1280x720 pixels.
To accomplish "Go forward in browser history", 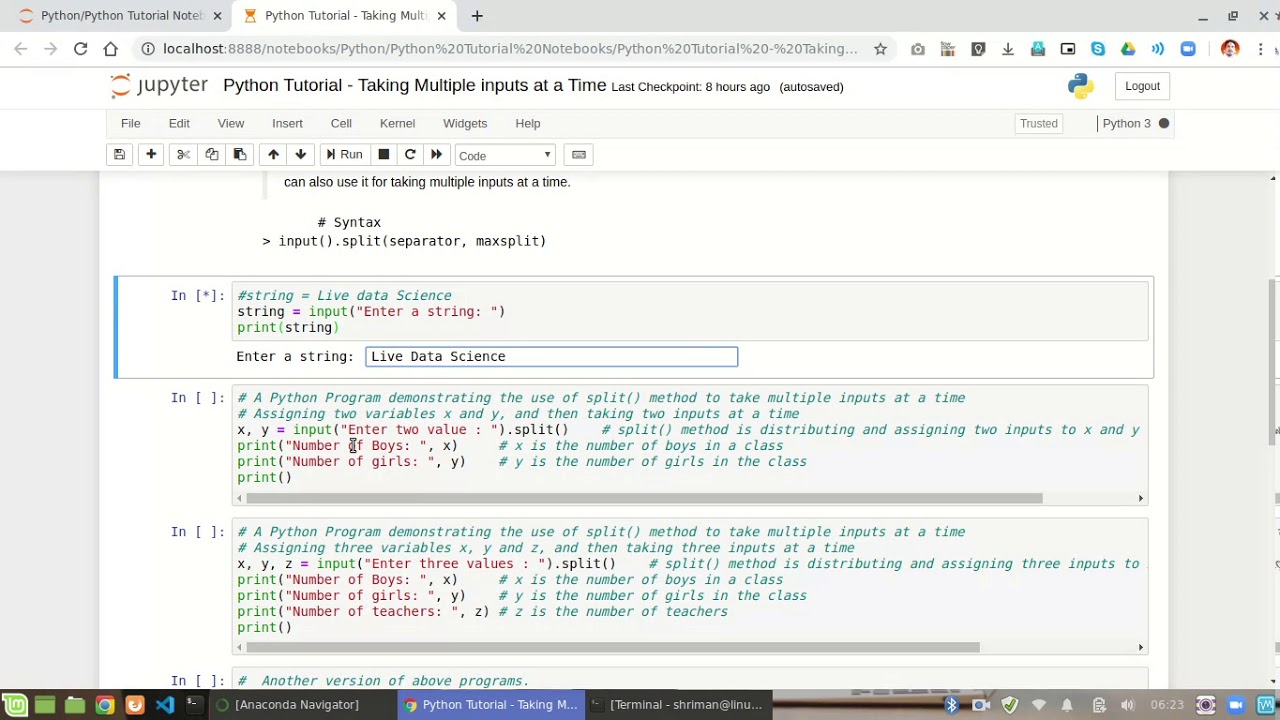I will (x=50, y=49).
